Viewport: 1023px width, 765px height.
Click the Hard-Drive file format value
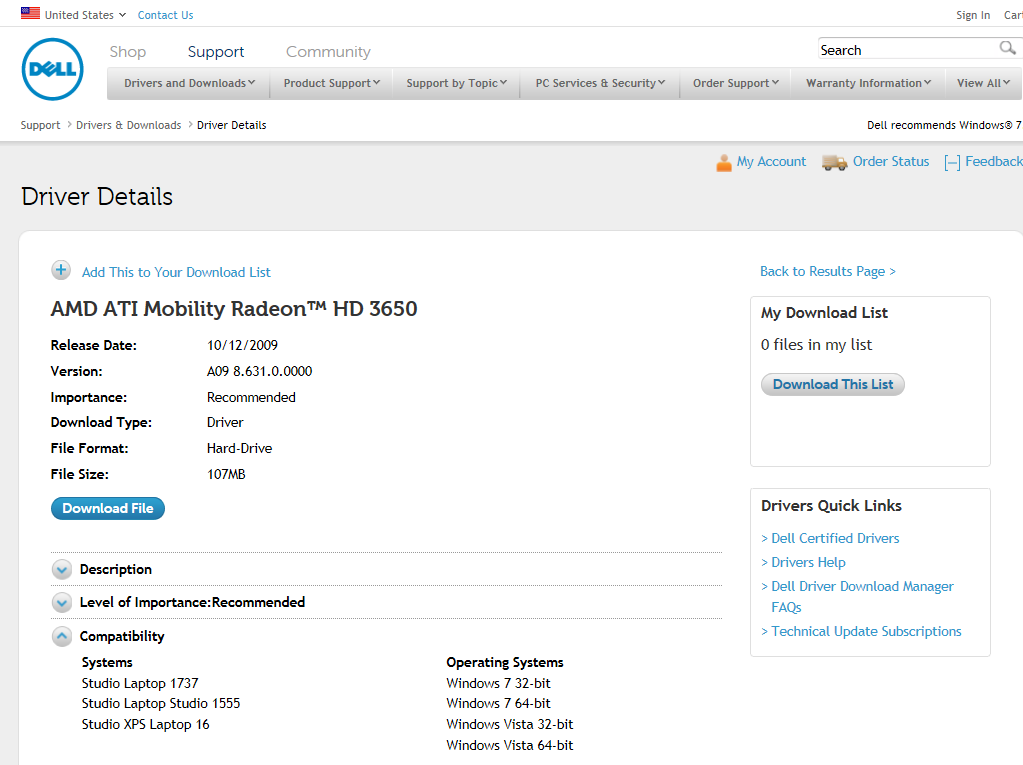click(x=239, y=449)
